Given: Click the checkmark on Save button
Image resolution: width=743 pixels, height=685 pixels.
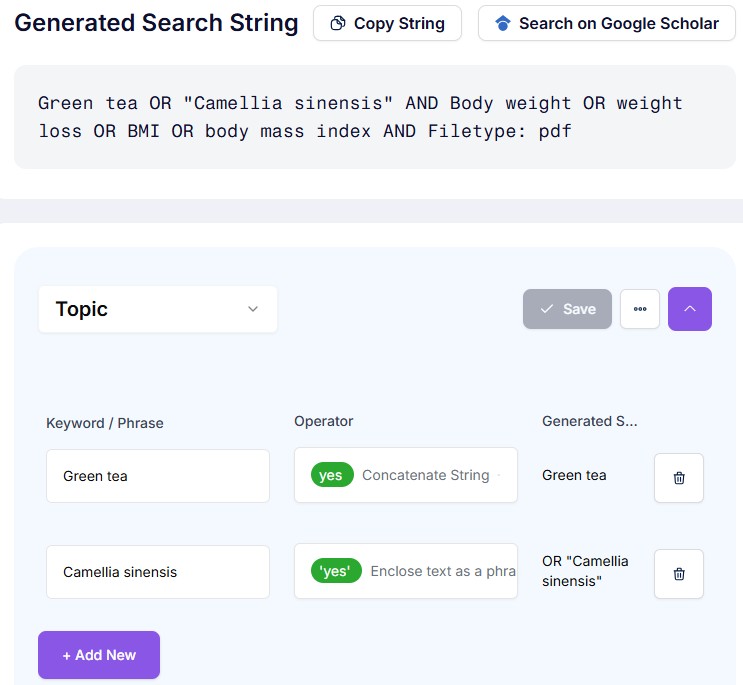Looking at the screenshot, I should pyautogui.click(x=547, y=309).
